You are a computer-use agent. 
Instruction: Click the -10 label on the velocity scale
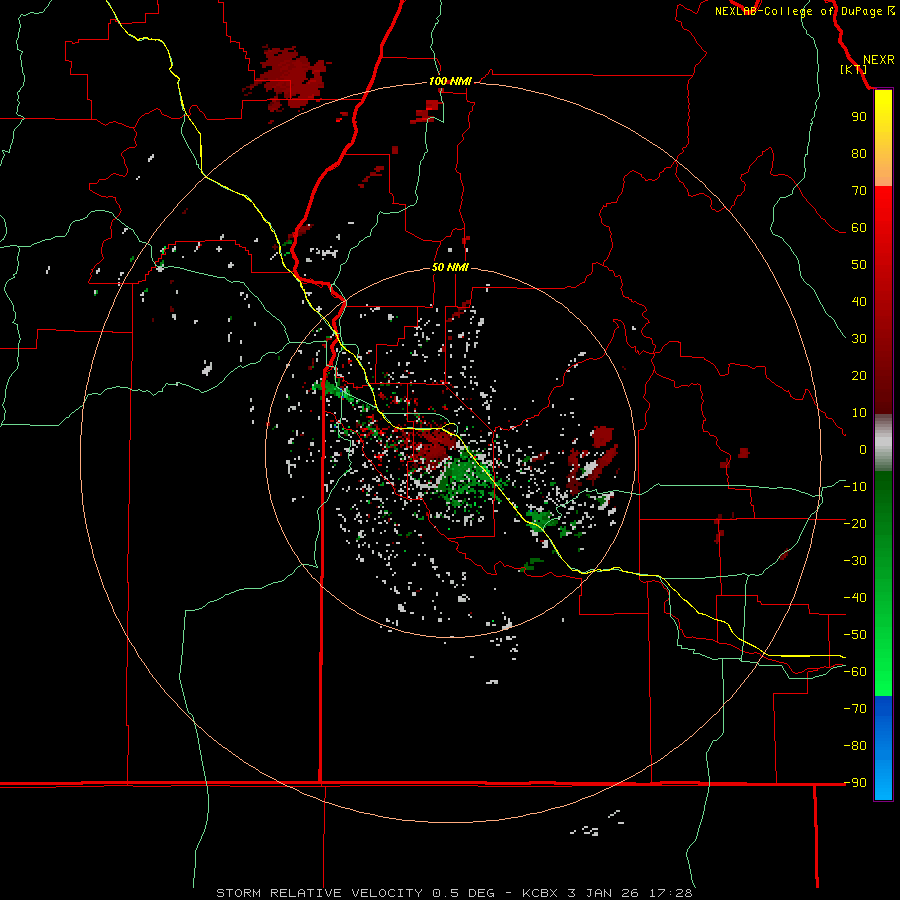pyautogui.click(x=855, y=487)
